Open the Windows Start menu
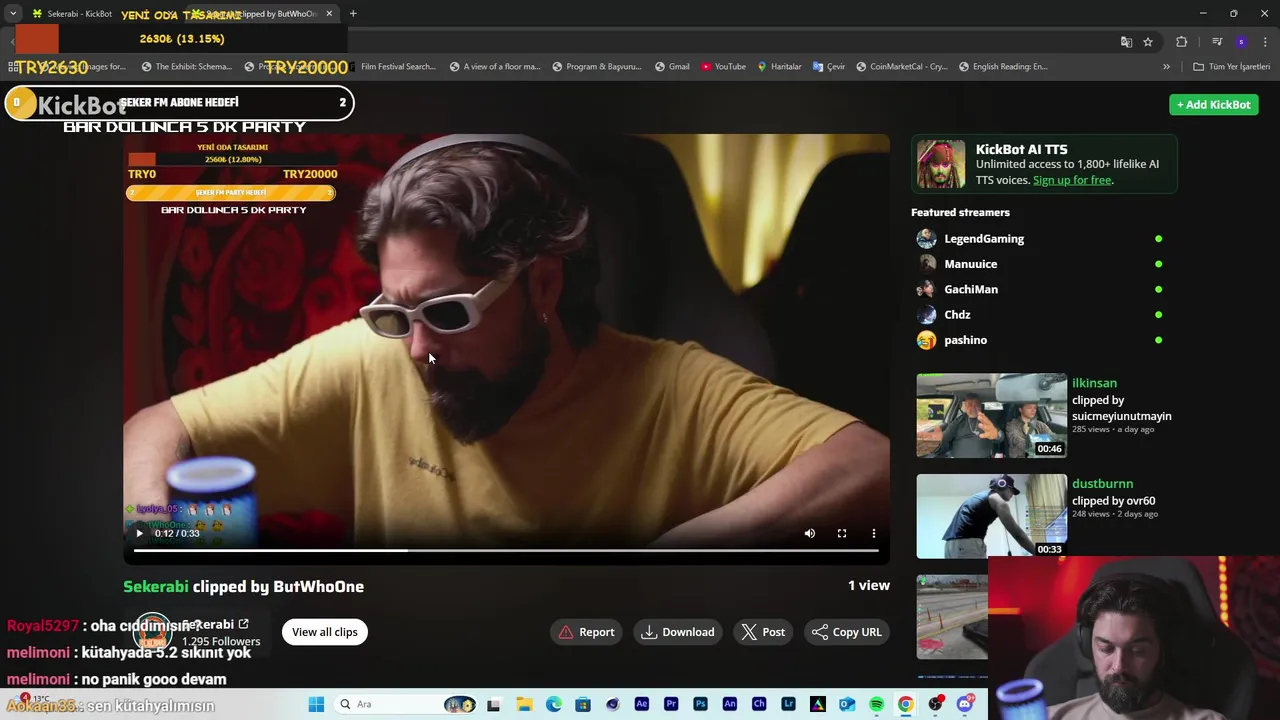This screenshot has width=1280, height=720. tap(316, 705)
